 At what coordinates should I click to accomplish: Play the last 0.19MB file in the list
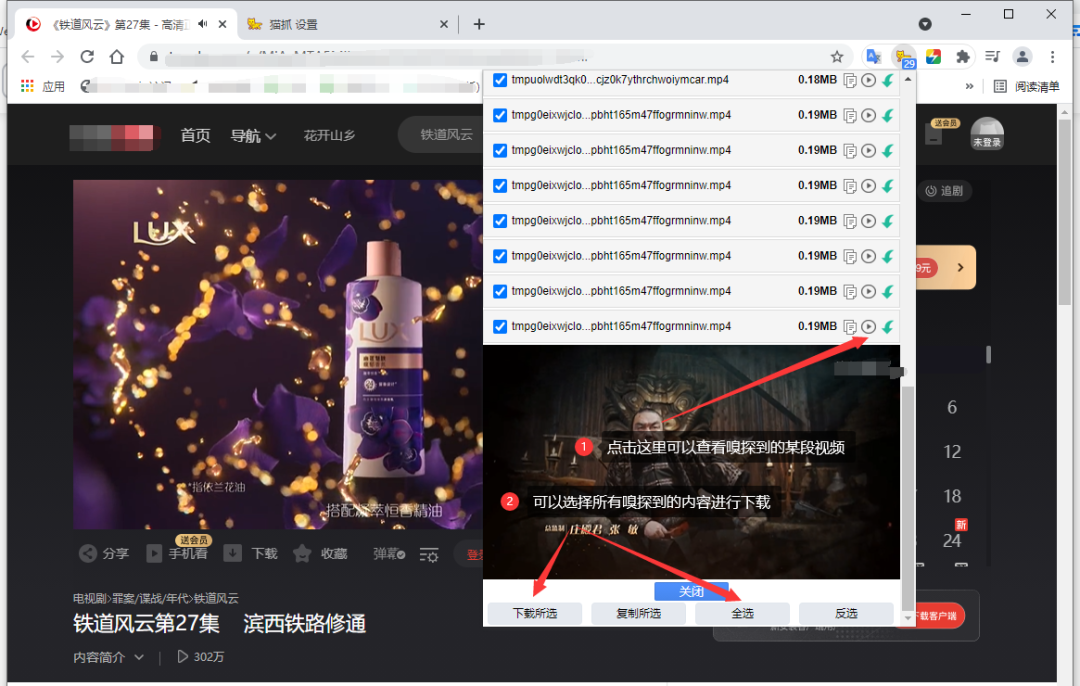point(869,326)
